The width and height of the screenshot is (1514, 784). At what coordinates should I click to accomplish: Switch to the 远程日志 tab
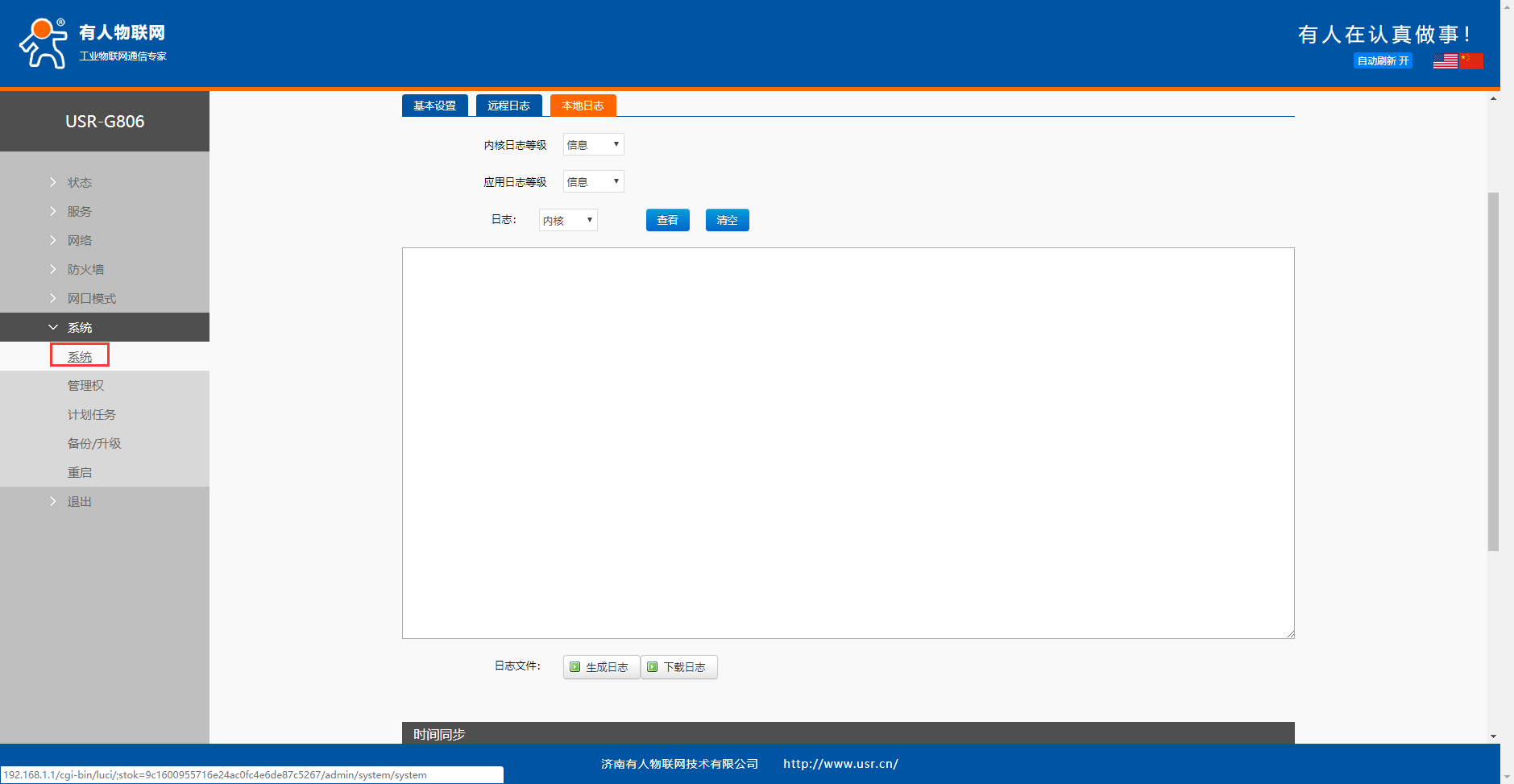(x=508, y=106)
